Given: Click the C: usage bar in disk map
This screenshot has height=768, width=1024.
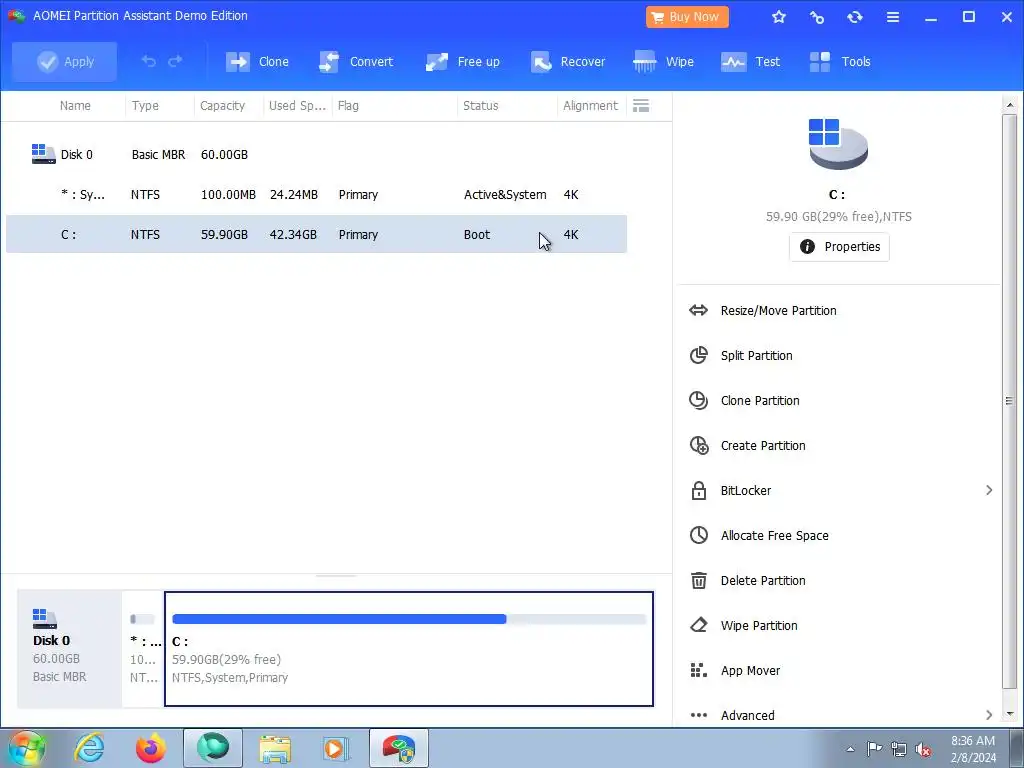Looking at the screenshot, I should point(409,619).
